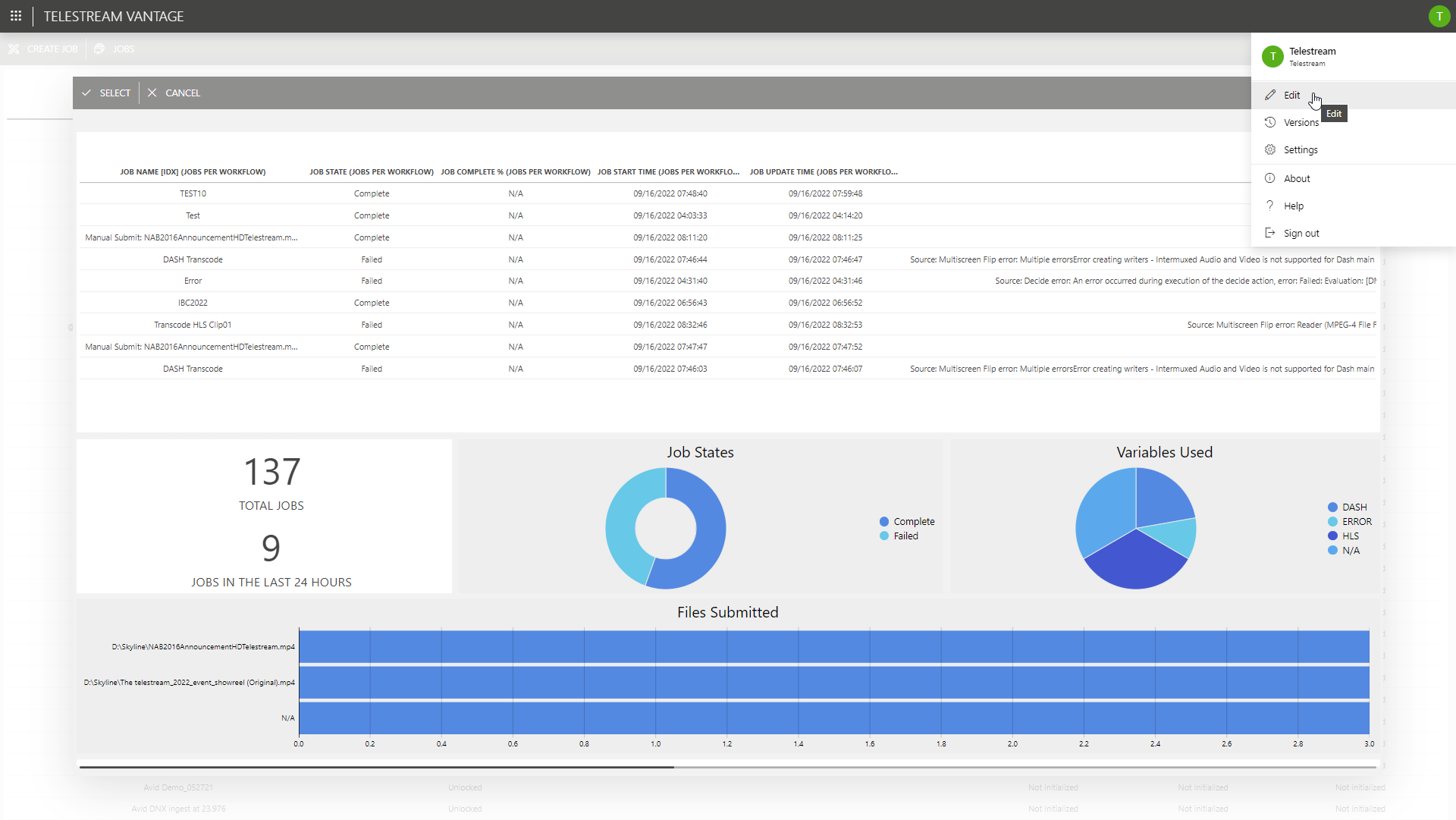Image resolution: width=1456 pixels, height=820 pixels.
Task: Click the 09/16/2022 07:46:44 start time cell
Action: click(x=670, y=259)
